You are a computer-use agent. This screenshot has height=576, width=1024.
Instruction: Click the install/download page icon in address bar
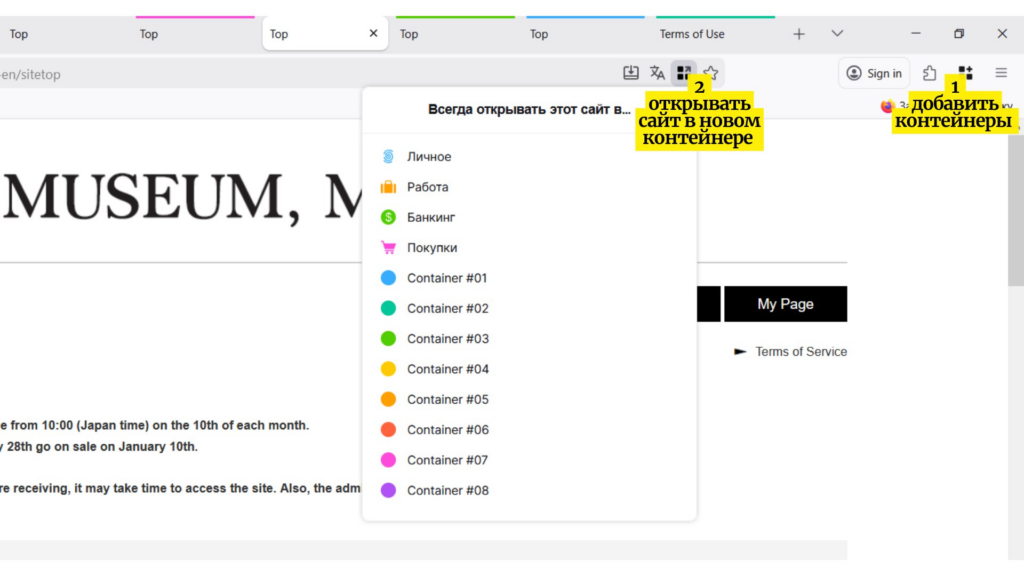coord(630,73)
